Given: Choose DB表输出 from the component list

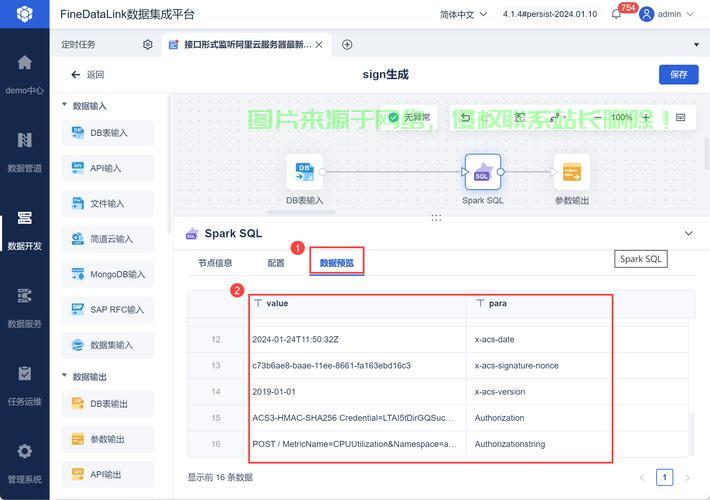Looking at the screenshot, I should (x=108, y=404).
